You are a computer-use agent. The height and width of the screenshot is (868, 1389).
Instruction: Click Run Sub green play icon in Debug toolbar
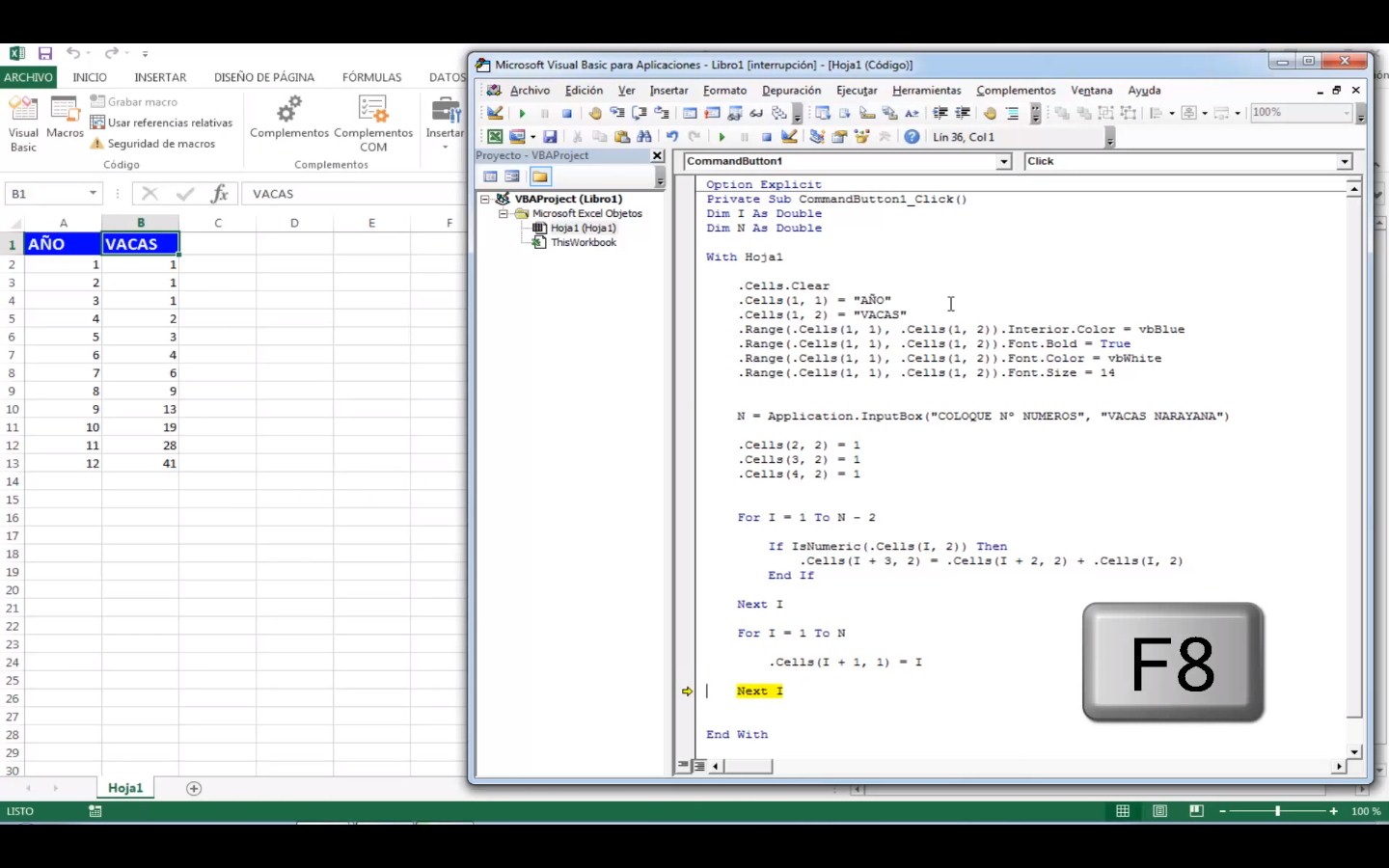pos(522,113)
